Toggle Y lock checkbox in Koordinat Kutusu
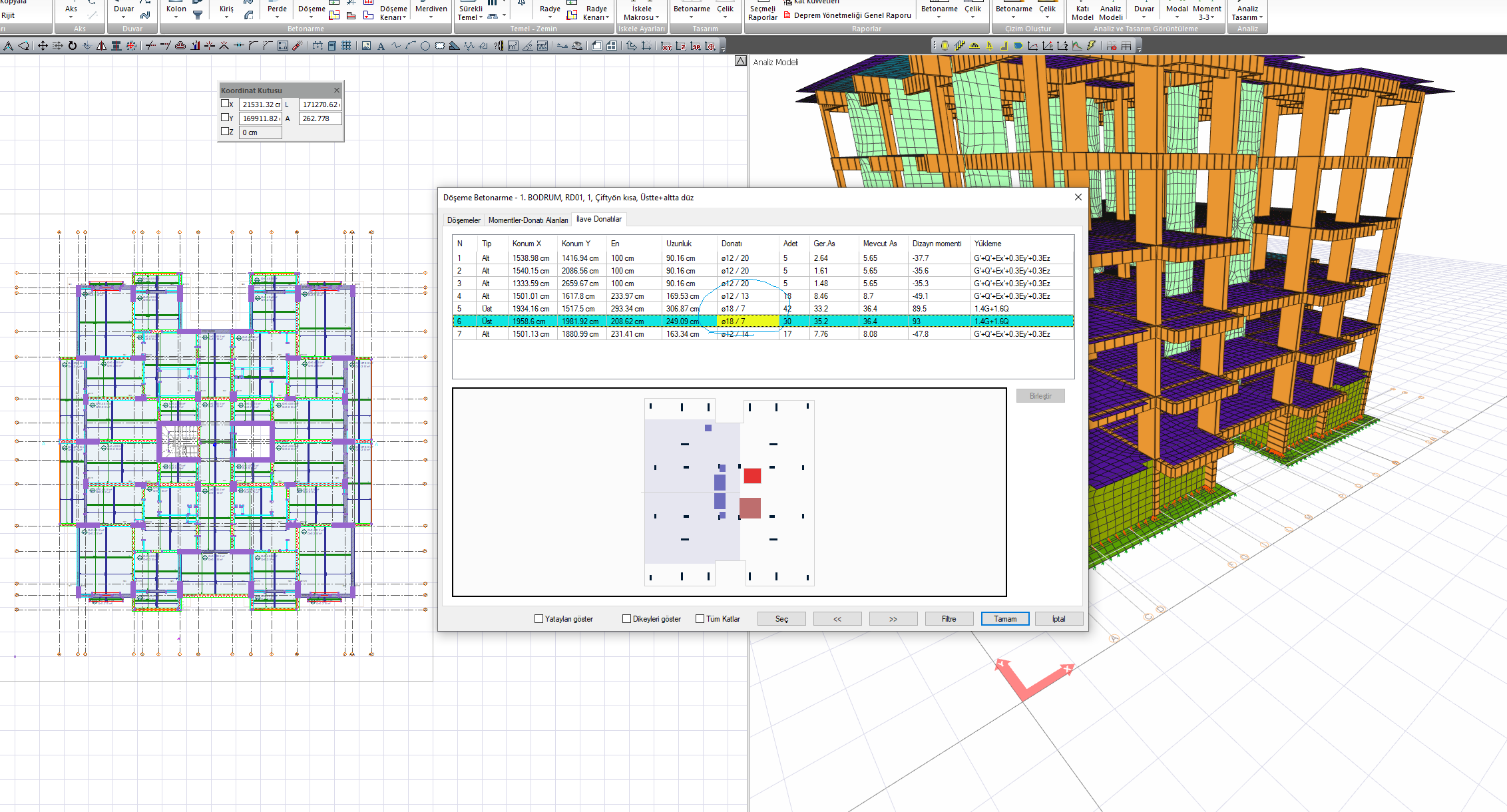1507x812 pixels. click(225, 118)
